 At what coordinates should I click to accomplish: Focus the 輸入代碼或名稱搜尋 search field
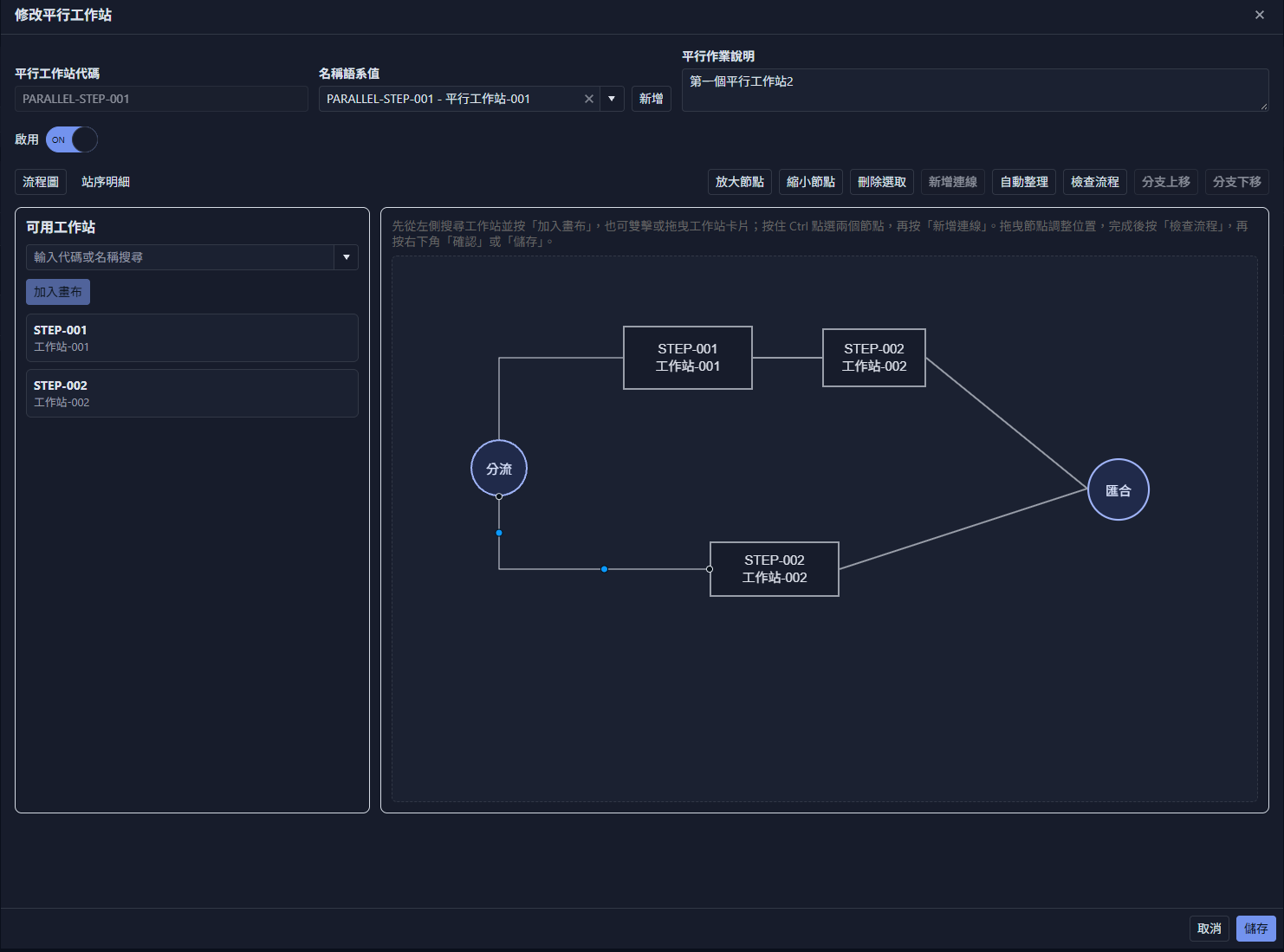pos(180,257)
